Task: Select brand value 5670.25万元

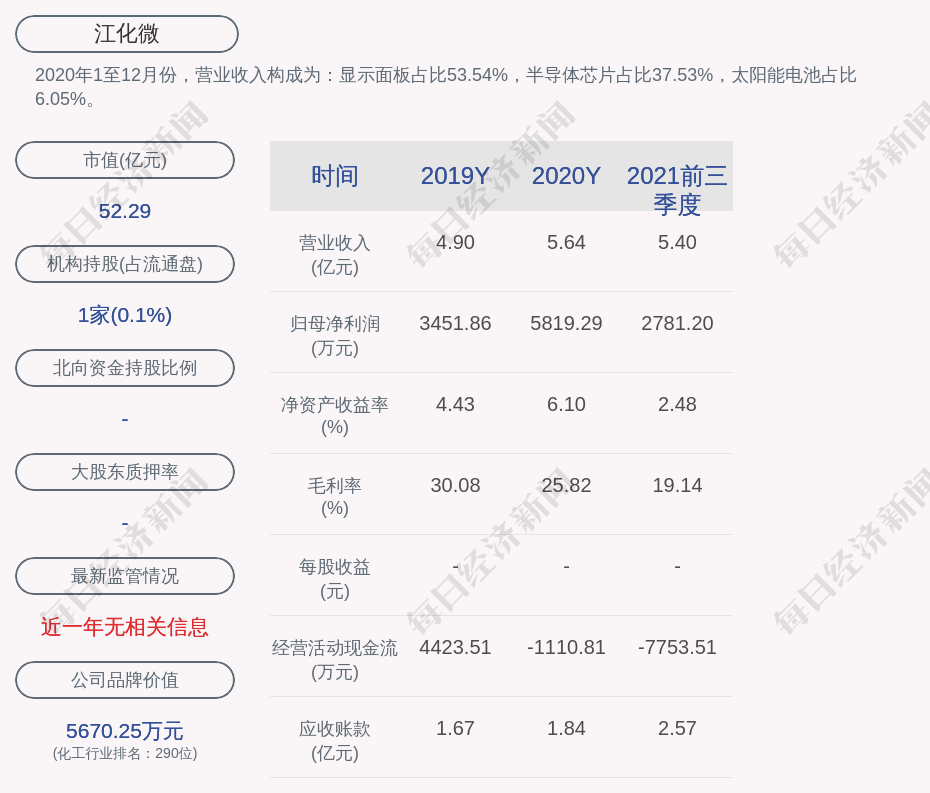Action: [125, 731]
